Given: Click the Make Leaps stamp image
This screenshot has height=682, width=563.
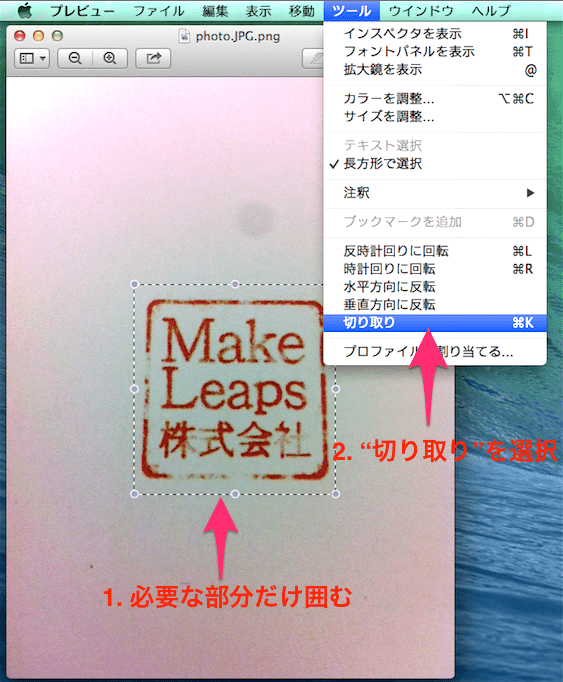Looking at the screenshot, I should pyautogui.click(x=235, y=389).
